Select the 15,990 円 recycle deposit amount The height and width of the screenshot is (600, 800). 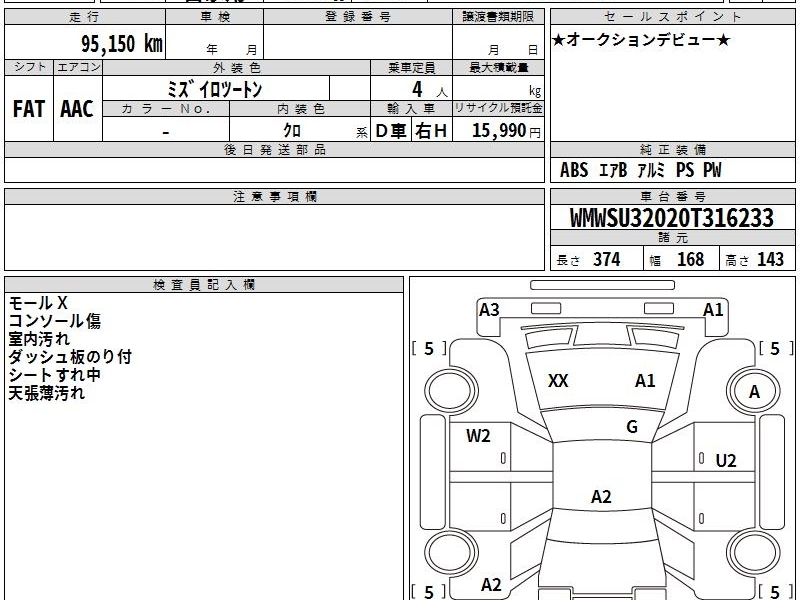click(506, 131)
